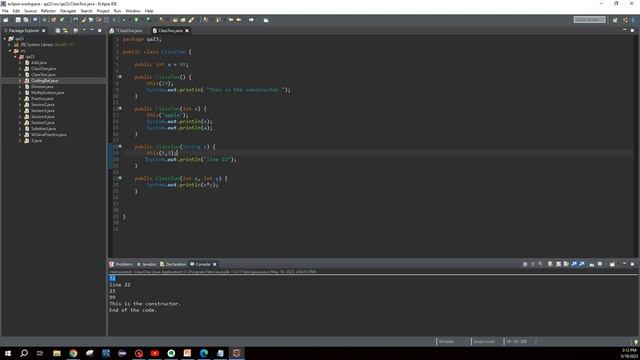Click Remove All Terminated Launches icon

540,264
